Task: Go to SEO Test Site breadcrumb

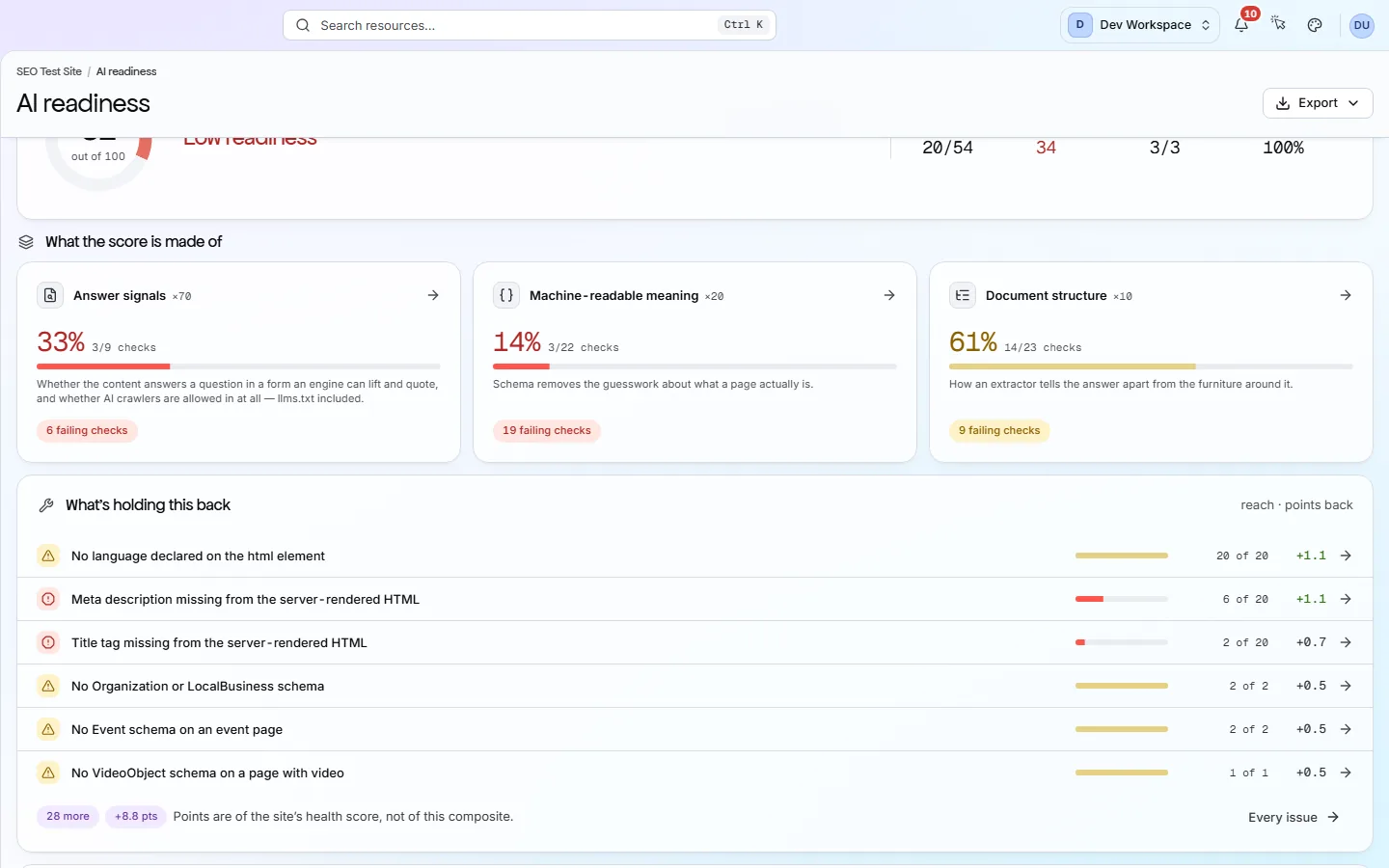Action: coord(49,71)
